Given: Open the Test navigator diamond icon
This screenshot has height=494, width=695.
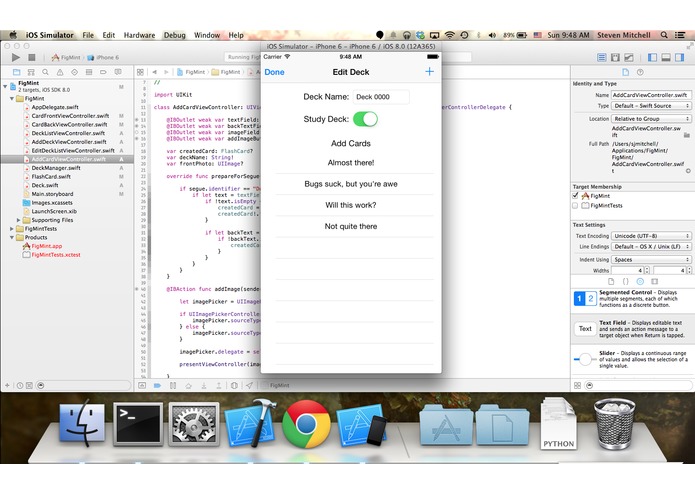Looking at the screenshot, I should point(74,72).
